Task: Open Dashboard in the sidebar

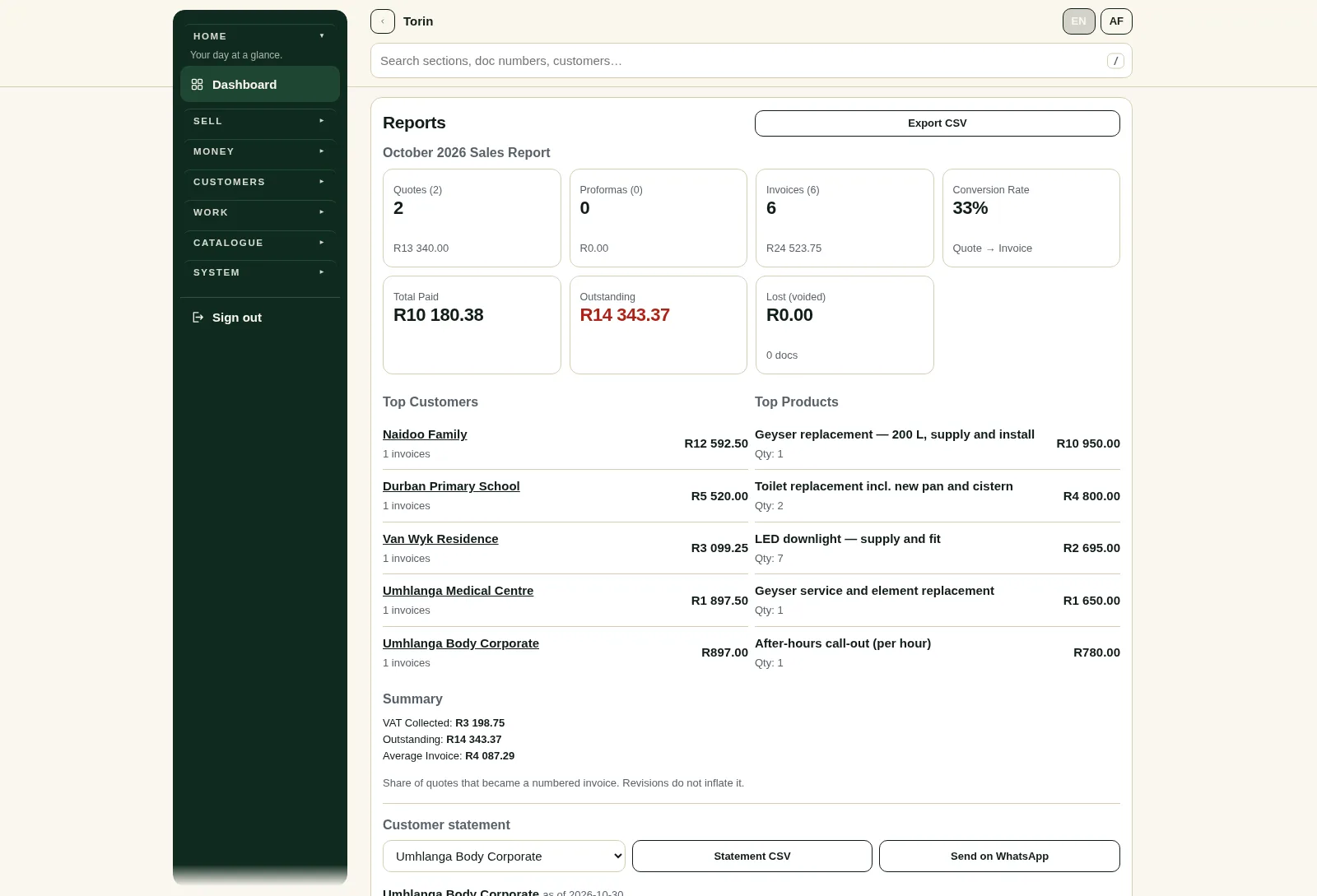Action: coord(260,85)
